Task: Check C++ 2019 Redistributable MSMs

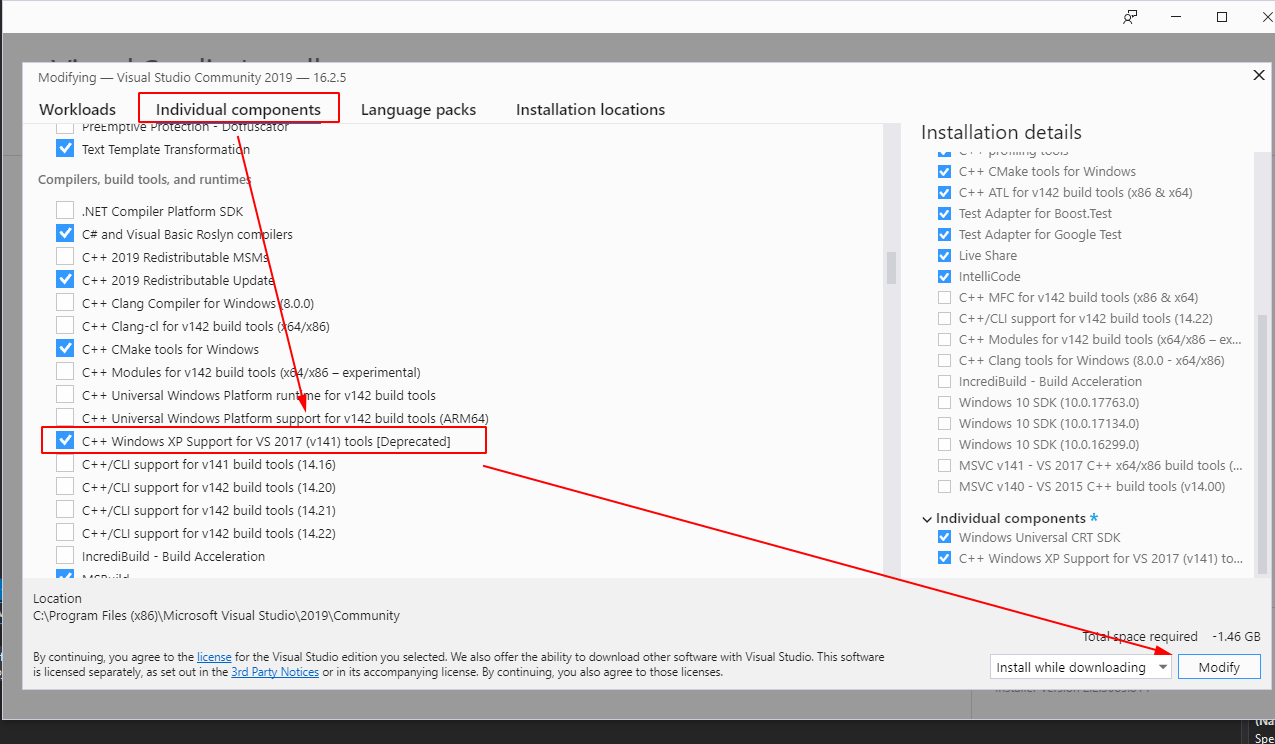Action: [65, 257]
